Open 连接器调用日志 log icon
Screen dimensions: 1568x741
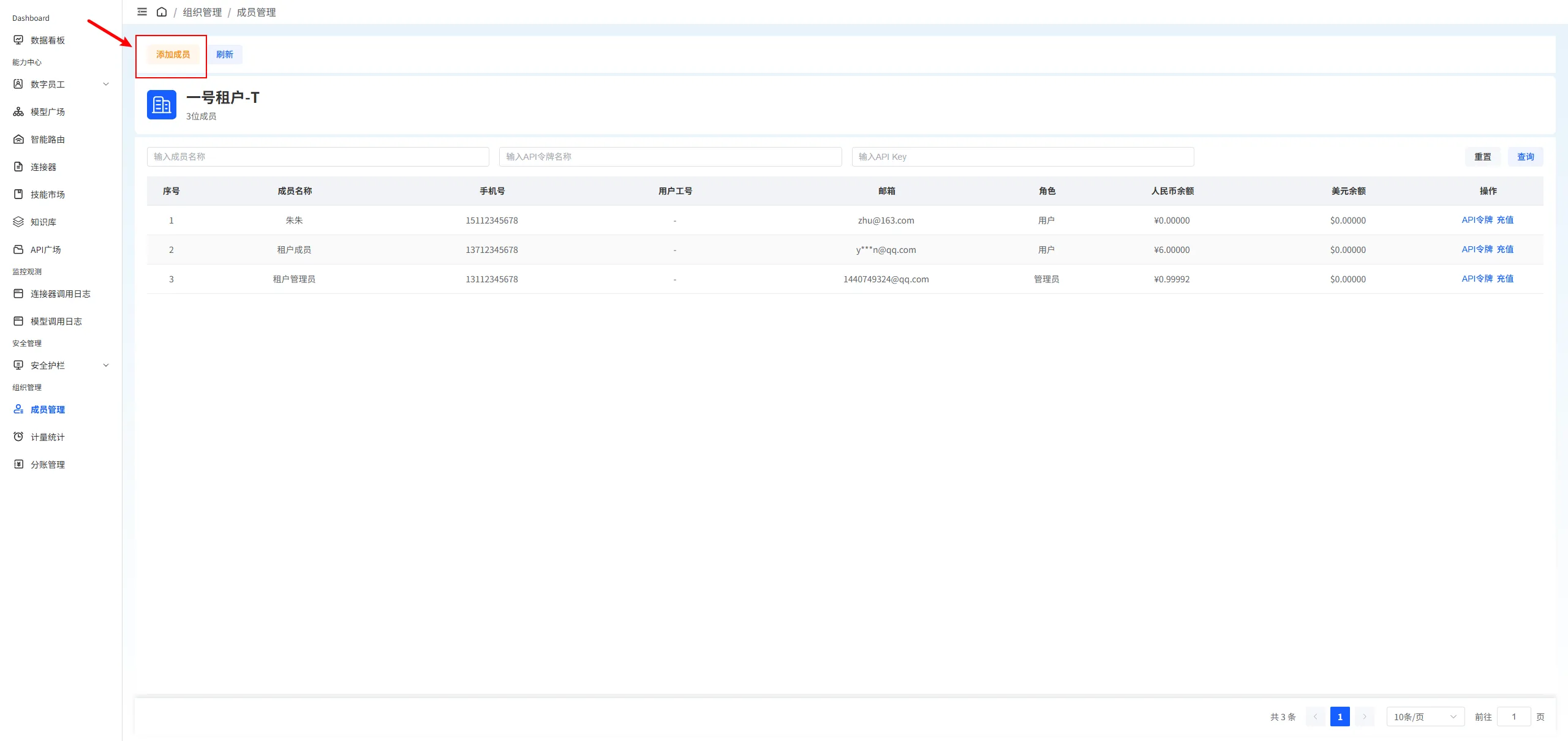pos(18,293)
